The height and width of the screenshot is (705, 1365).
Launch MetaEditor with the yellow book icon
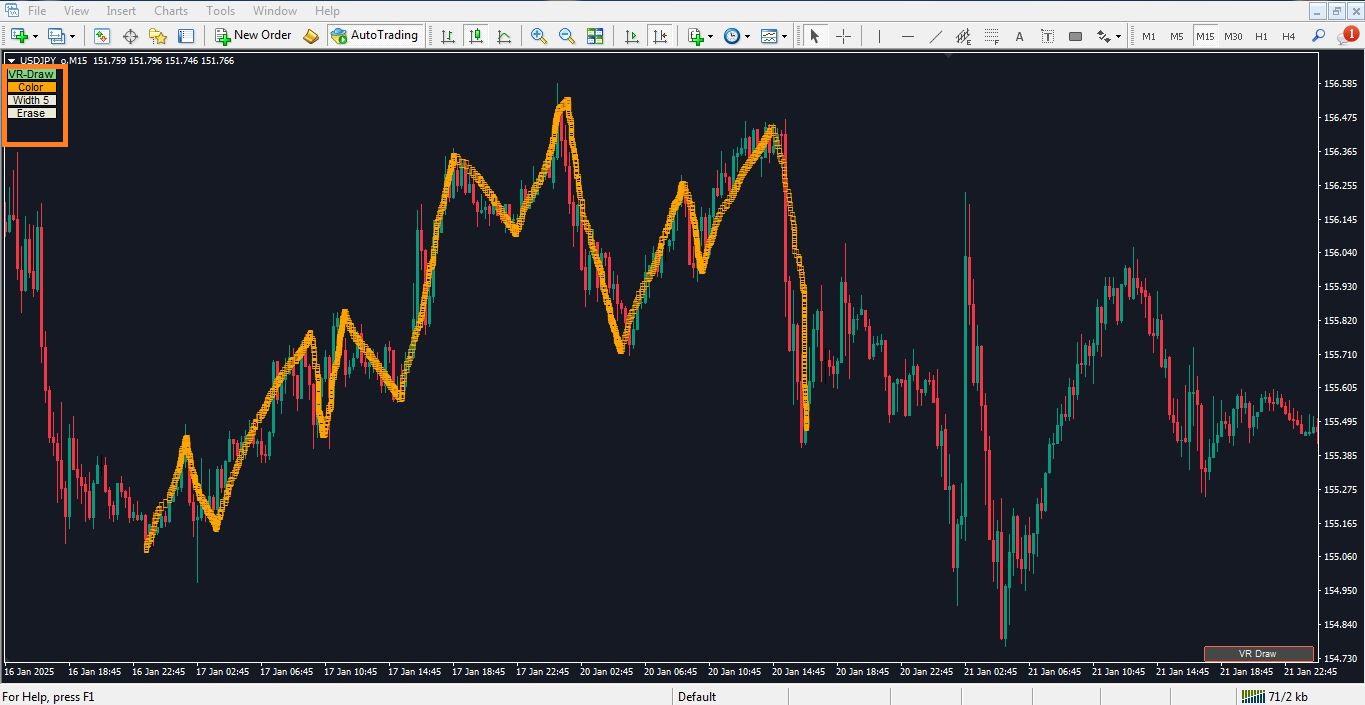[x=311, y=36]
